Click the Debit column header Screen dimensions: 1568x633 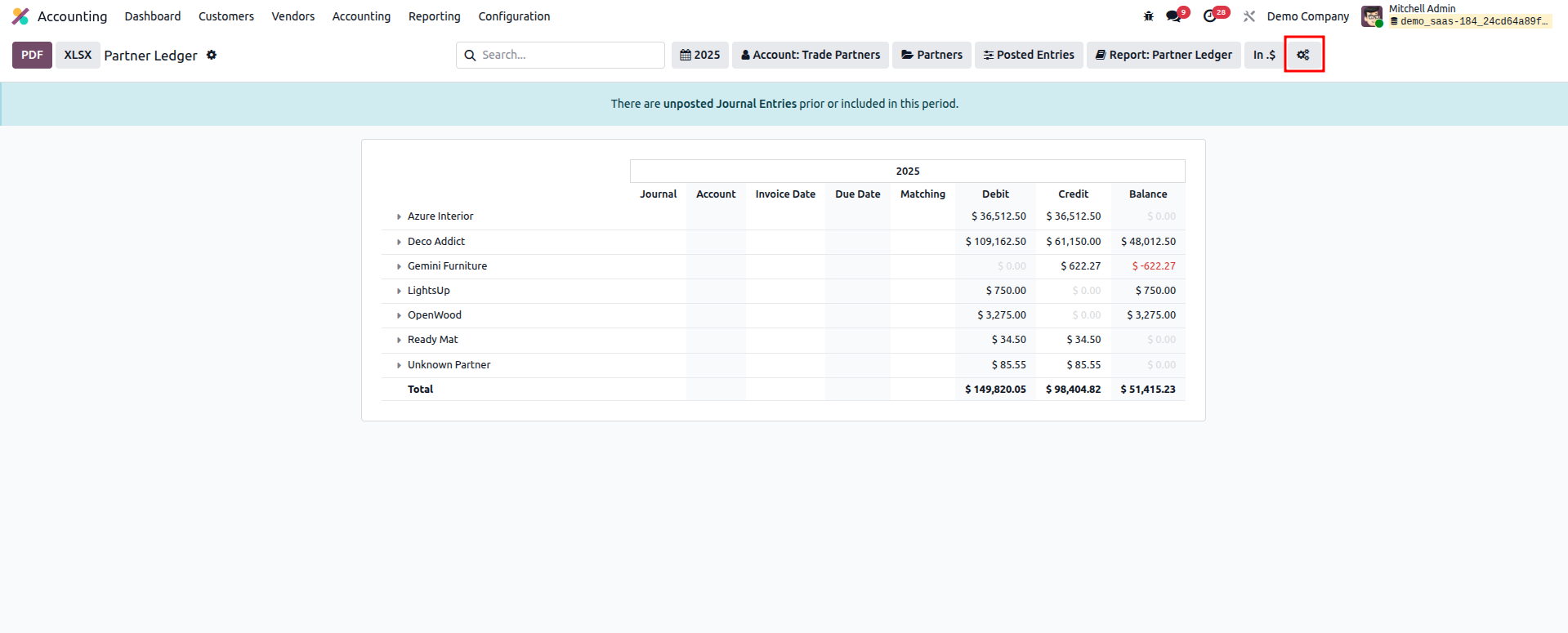[x=995, y=194]
